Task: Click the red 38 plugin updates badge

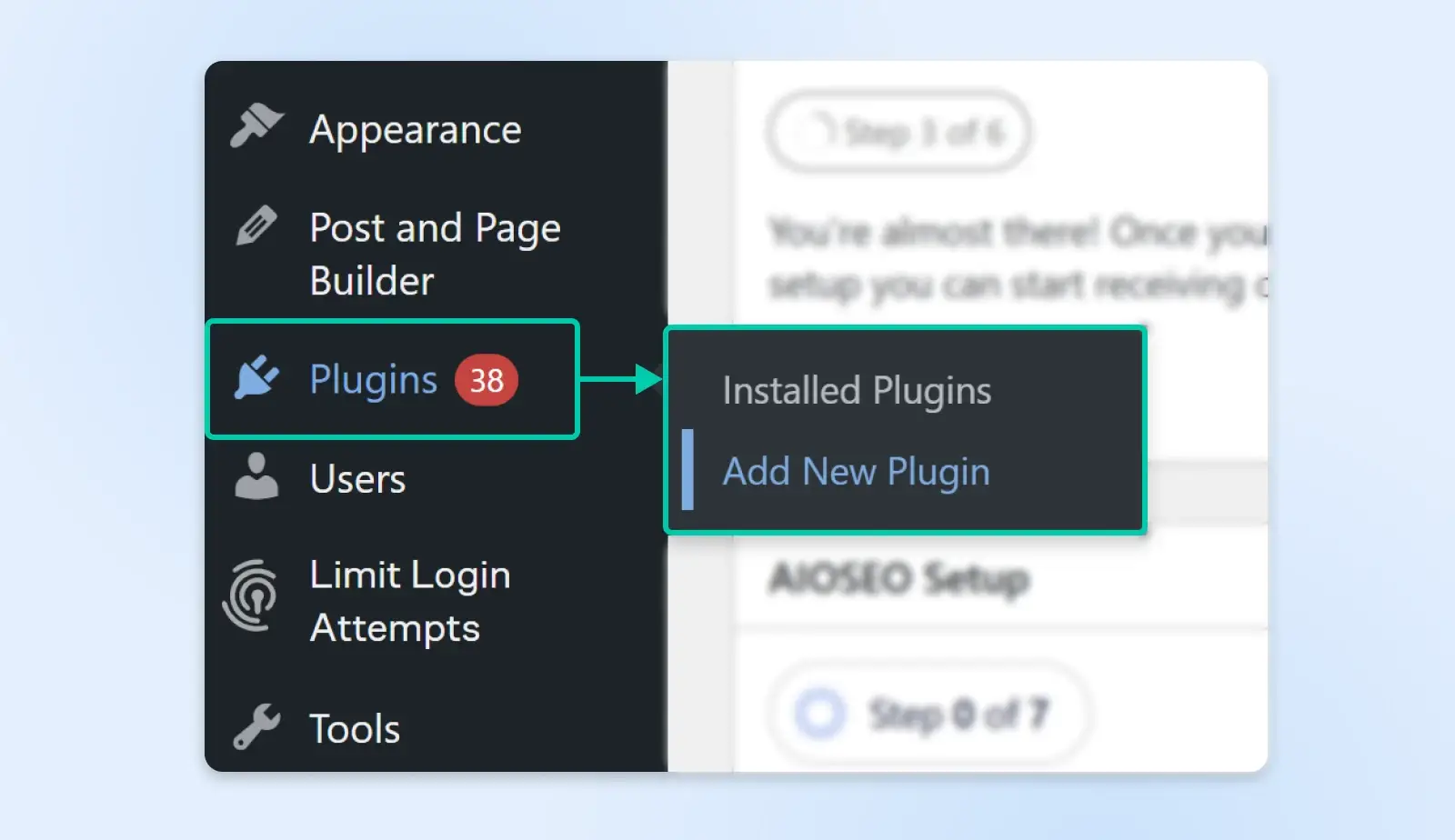Action: pos(487,380)
